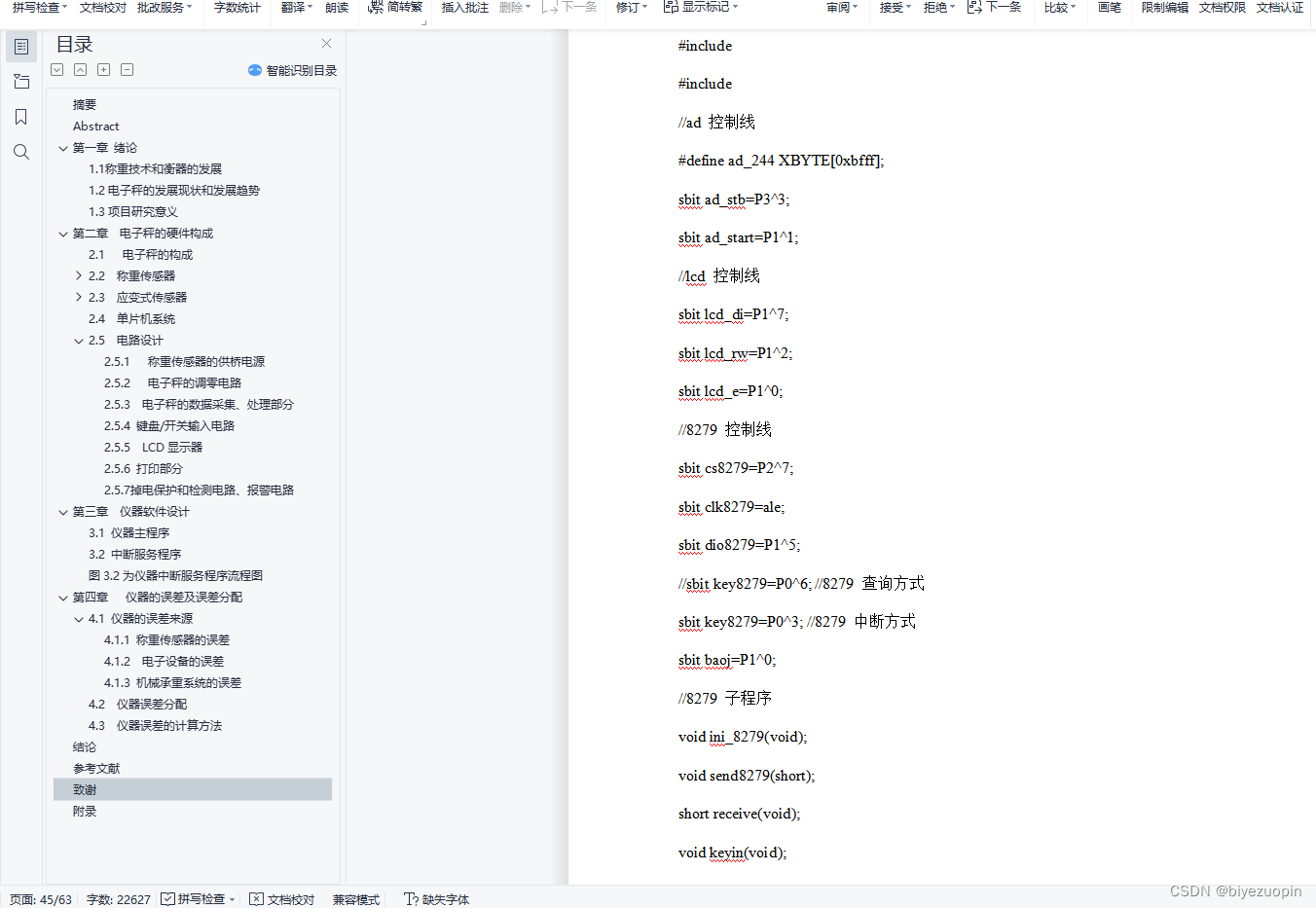The image size is (1316, 908).
Task: Select the highlighted 致谢 outline entry
Action: click(193, 789)
